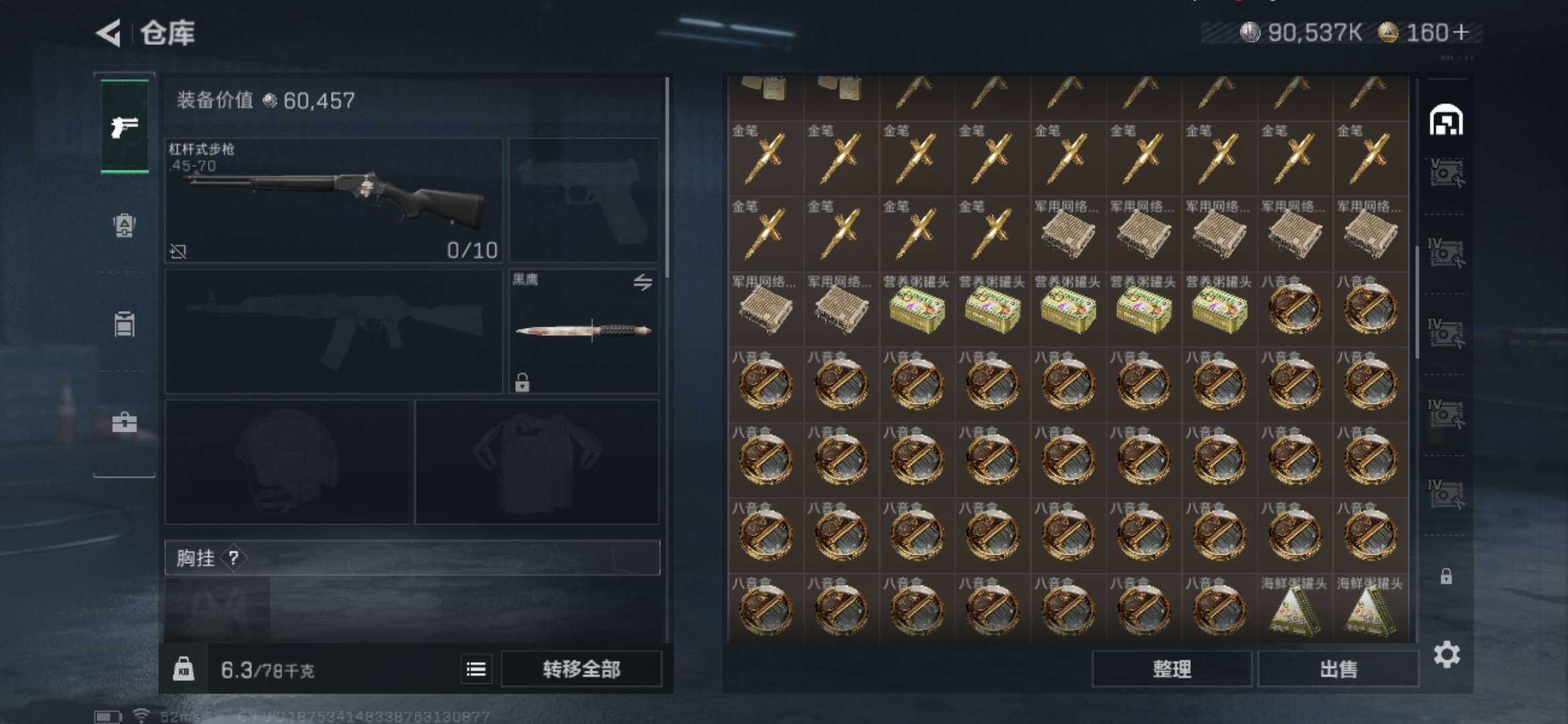Click the swap arrows on the 黑鹰 knife slot

point(643,282)
